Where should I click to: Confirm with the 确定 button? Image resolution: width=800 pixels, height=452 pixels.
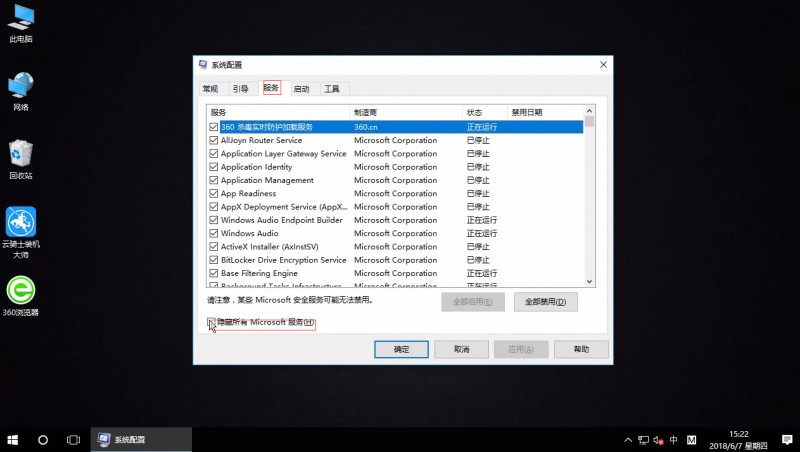(x=401, y=349)
